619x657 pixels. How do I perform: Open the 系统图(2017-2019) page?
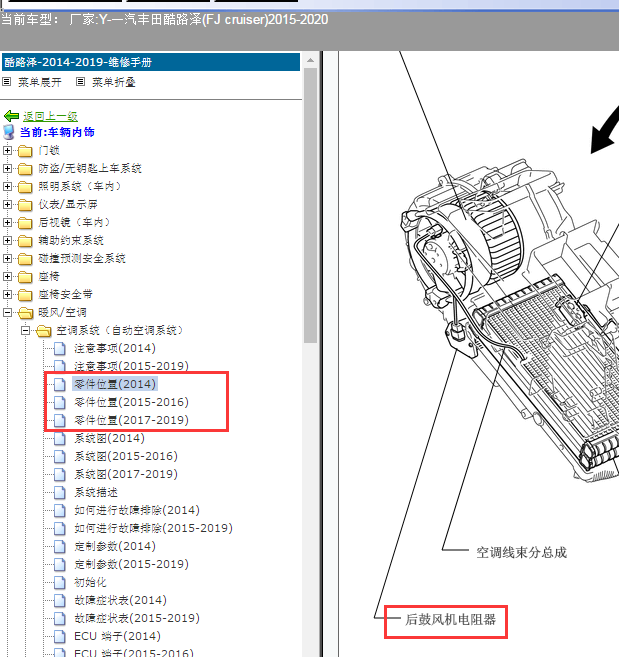click(x=126, y=474)
